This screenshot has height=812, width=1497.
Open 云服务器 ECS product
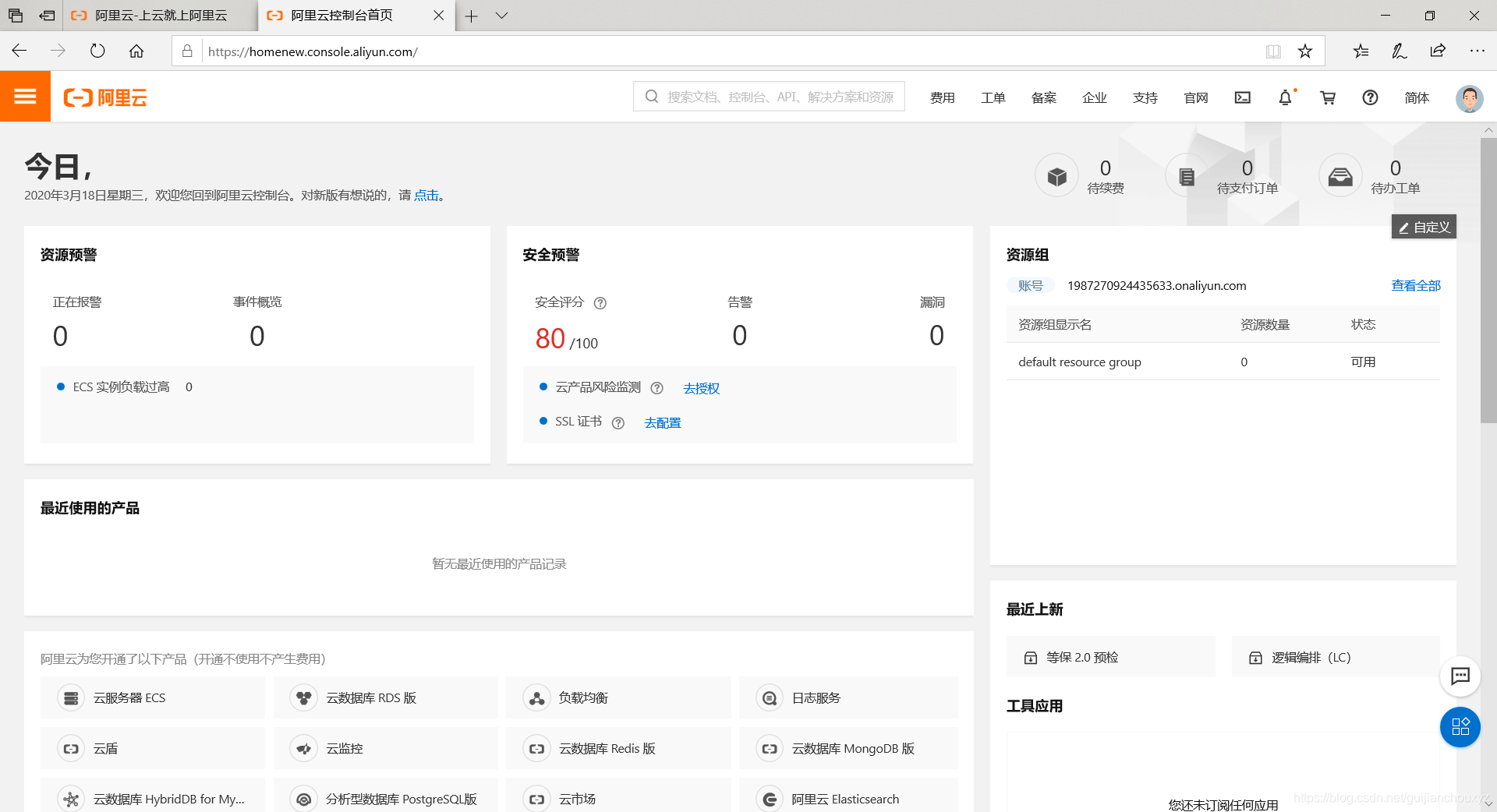(x=153, y=697)
